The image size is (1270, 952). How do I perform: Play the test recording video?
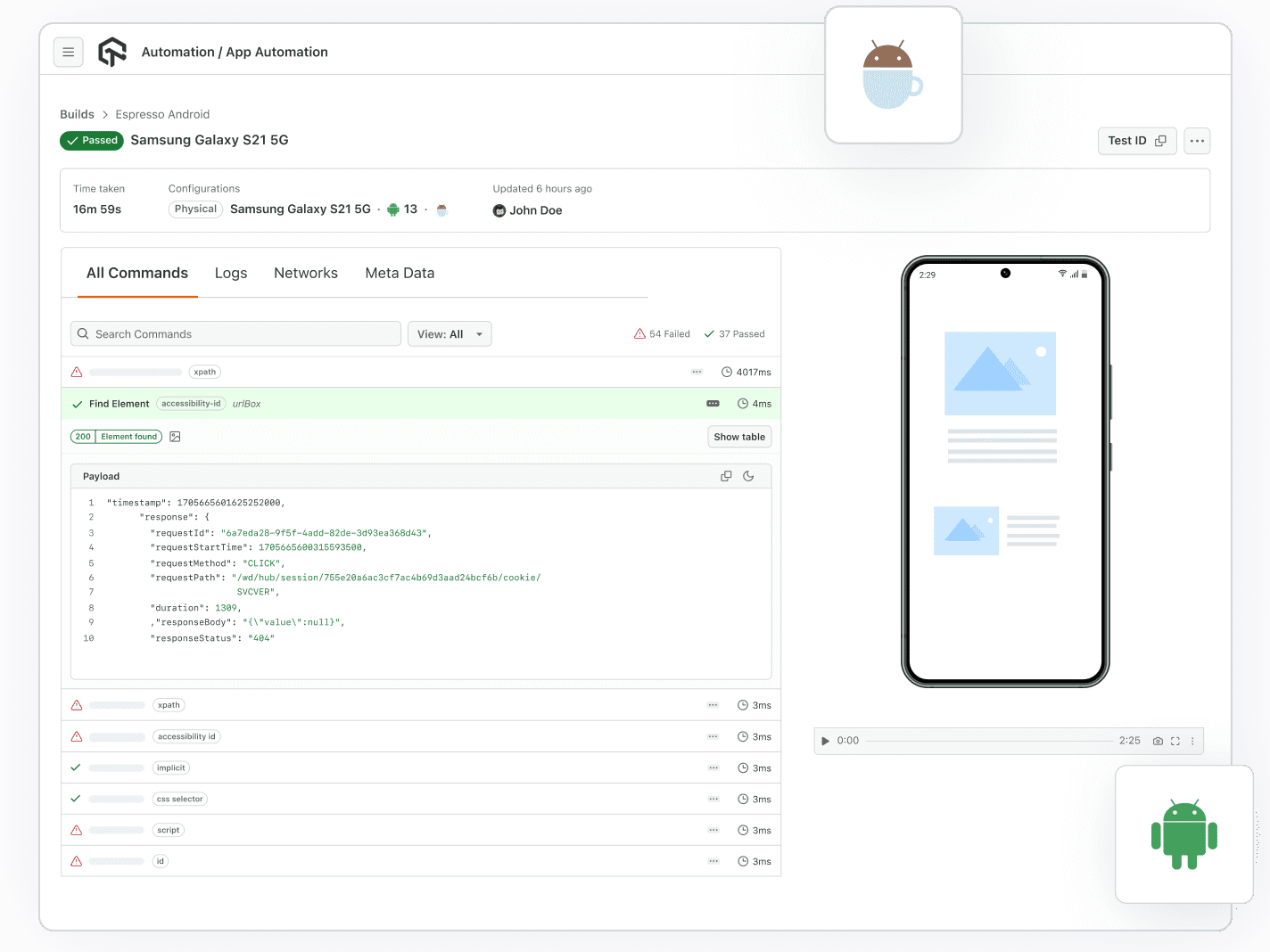pos(825,741)
